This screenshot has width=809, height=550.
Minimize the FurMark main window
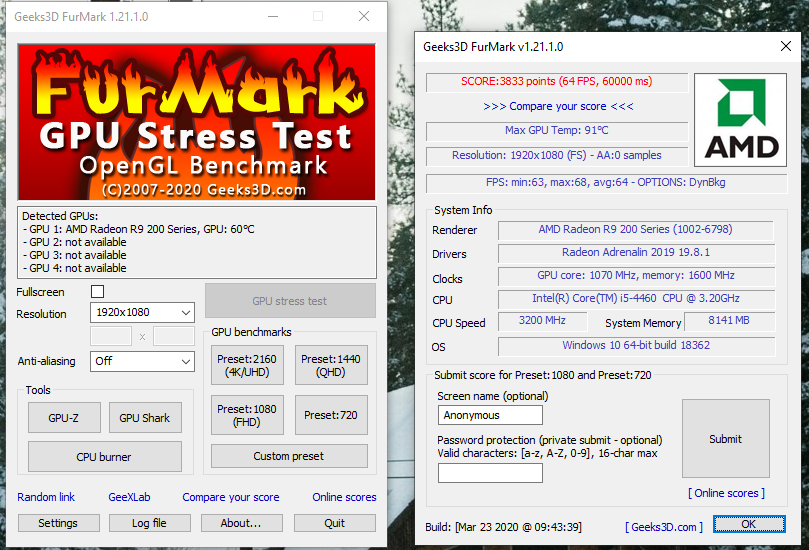(x=273, y=17)
